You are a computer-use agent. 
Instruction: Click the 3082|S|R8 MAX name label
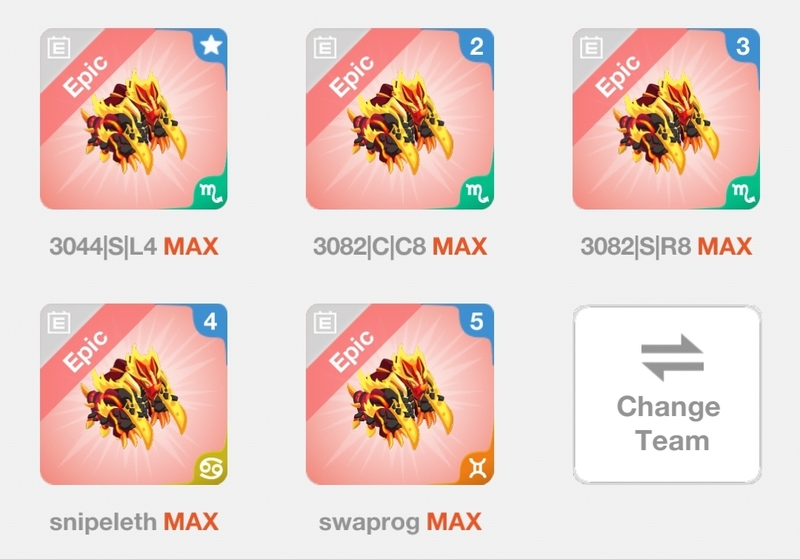(666, 246)
